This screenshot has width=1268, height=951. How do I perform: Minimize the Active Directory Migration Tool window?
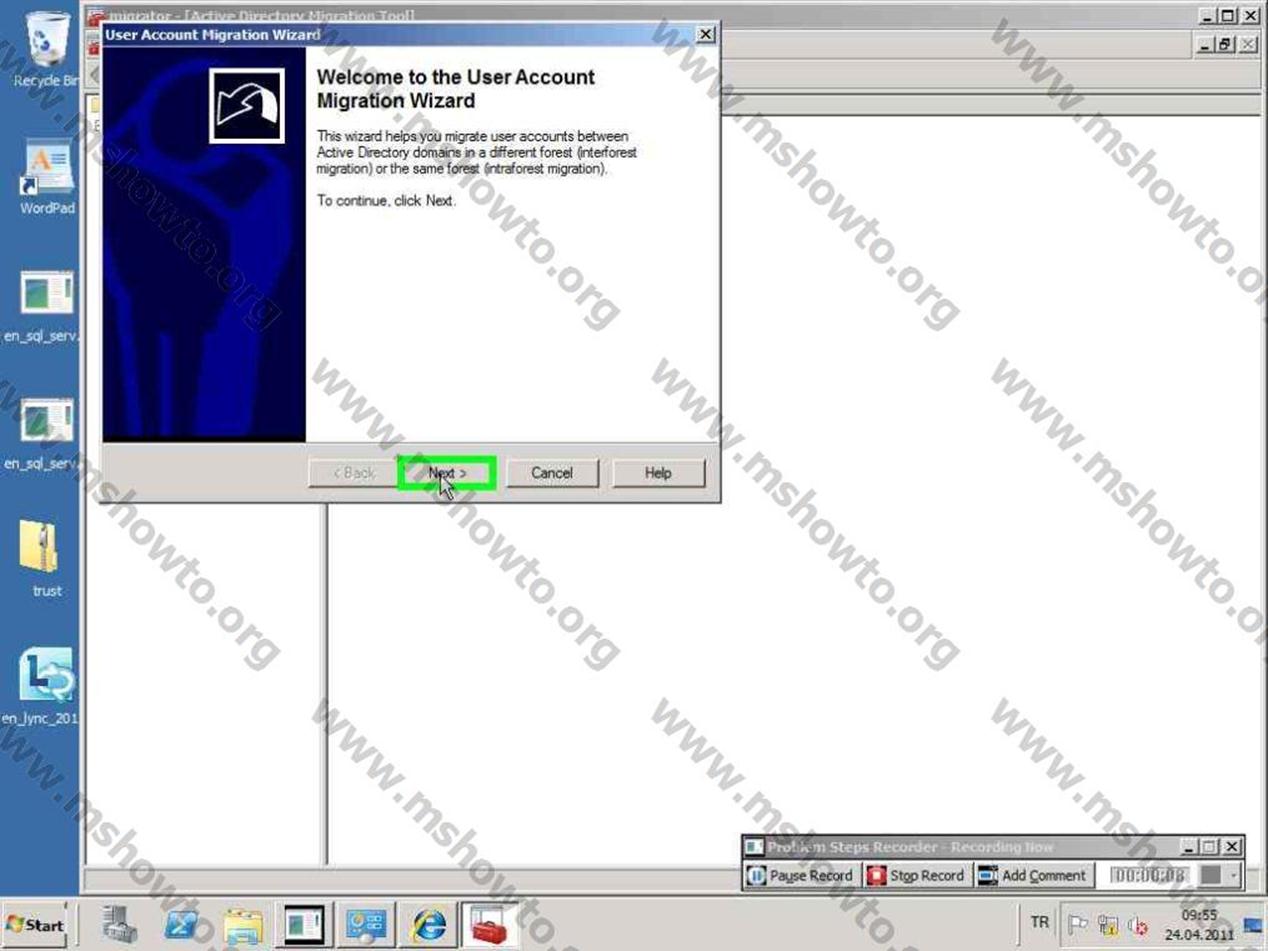point(1207,16)
